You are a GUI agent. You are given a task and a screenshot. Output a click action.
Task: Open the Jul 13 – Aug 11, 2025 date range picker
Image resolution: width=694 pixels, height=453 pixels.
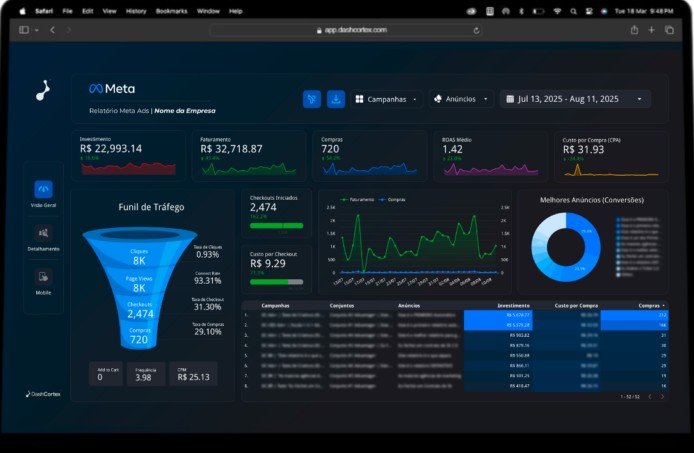(575, 99)
